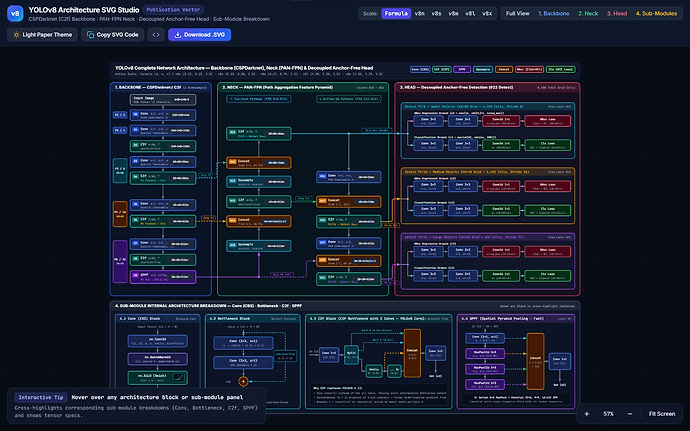This screenshot has width=690, height=431.
Task: Copy the SVG code to clipboard
Action: (x=113, y=35)
